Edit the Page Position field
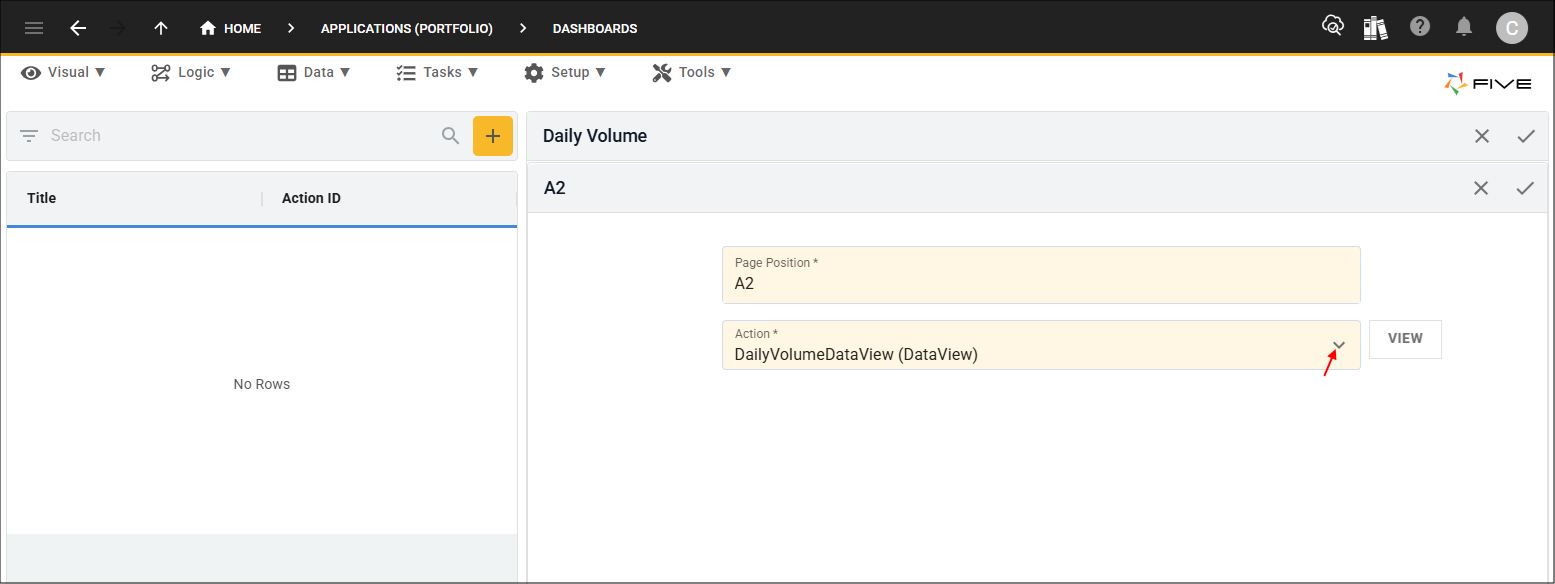Image resolution: width=1555 pixels, height=584 pixels. (1041, 275)
